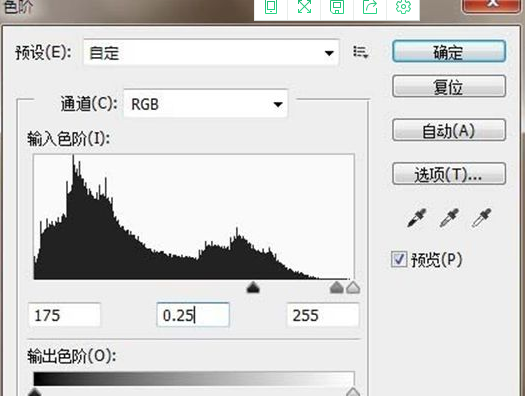Toggle the 预览(P) preview checkbox
Screen dimensions: 525x396
pos(399,259)
